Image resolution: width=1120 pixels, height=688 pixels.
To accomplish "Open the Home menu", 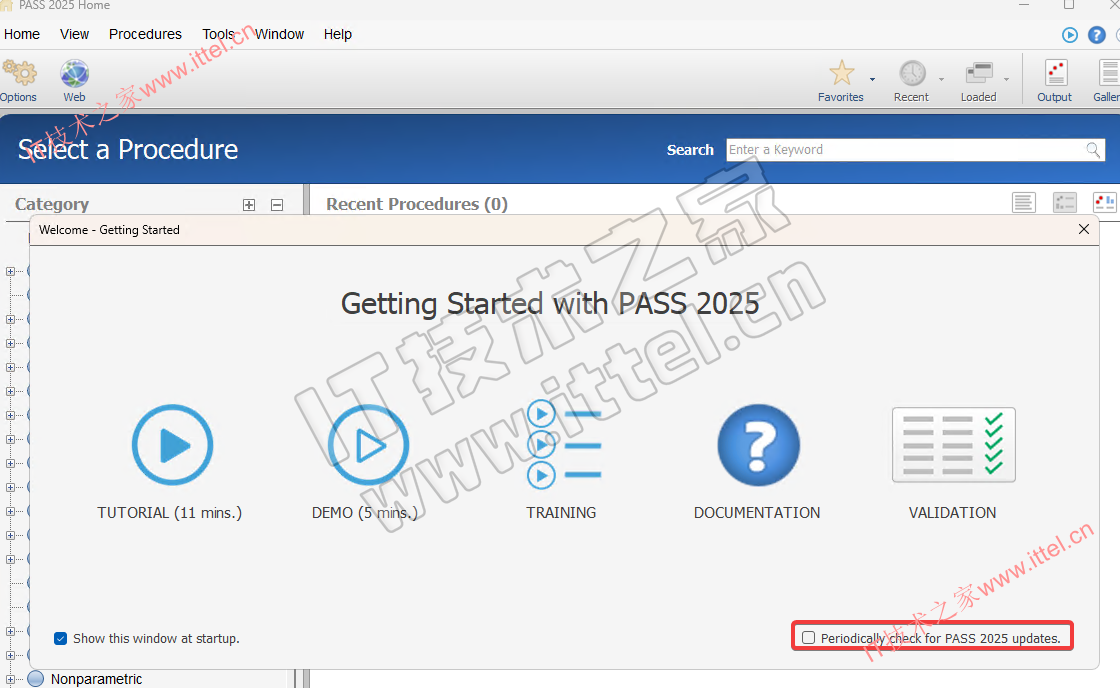I will (x=22, y=34).
